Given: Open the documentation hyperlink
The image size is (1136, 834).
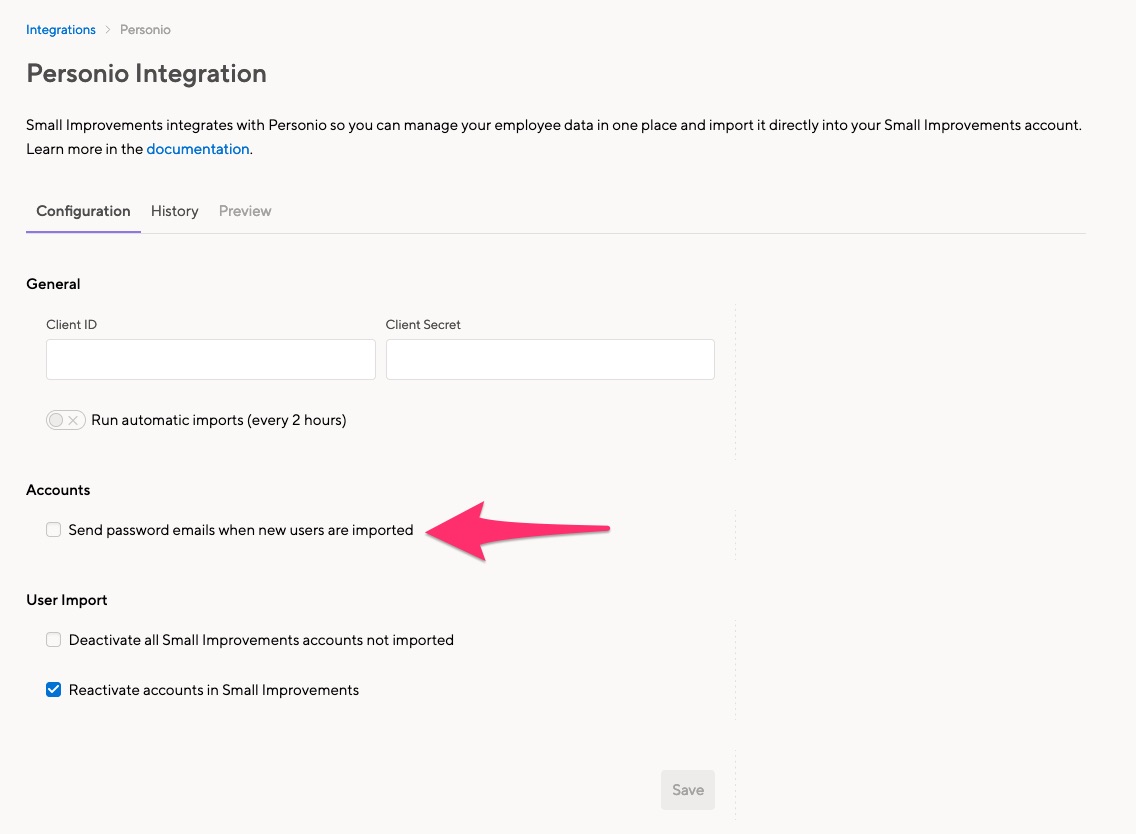Looking at the screenshot, I should point(197,148).
